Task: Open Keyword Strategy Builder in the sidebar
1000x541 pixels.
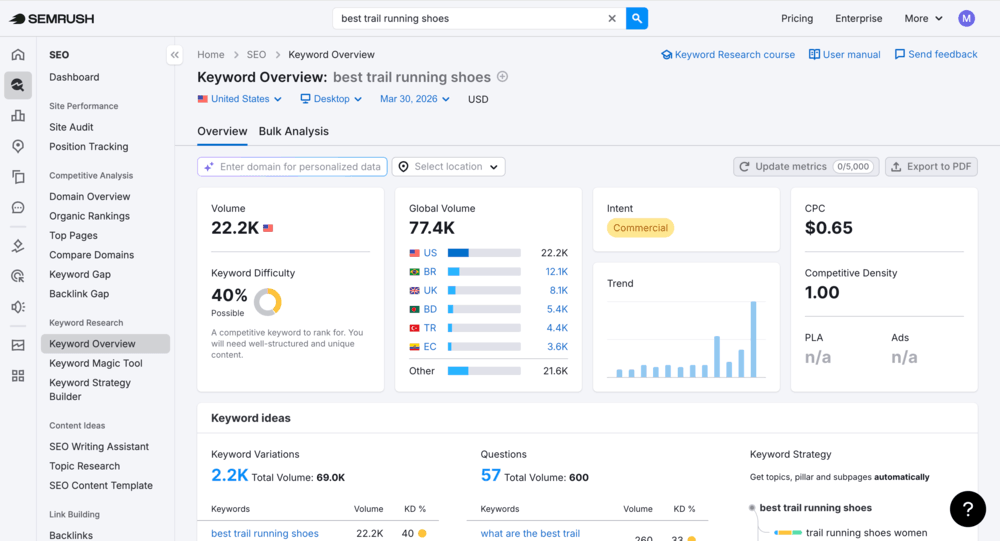Action: pos(90,389)
